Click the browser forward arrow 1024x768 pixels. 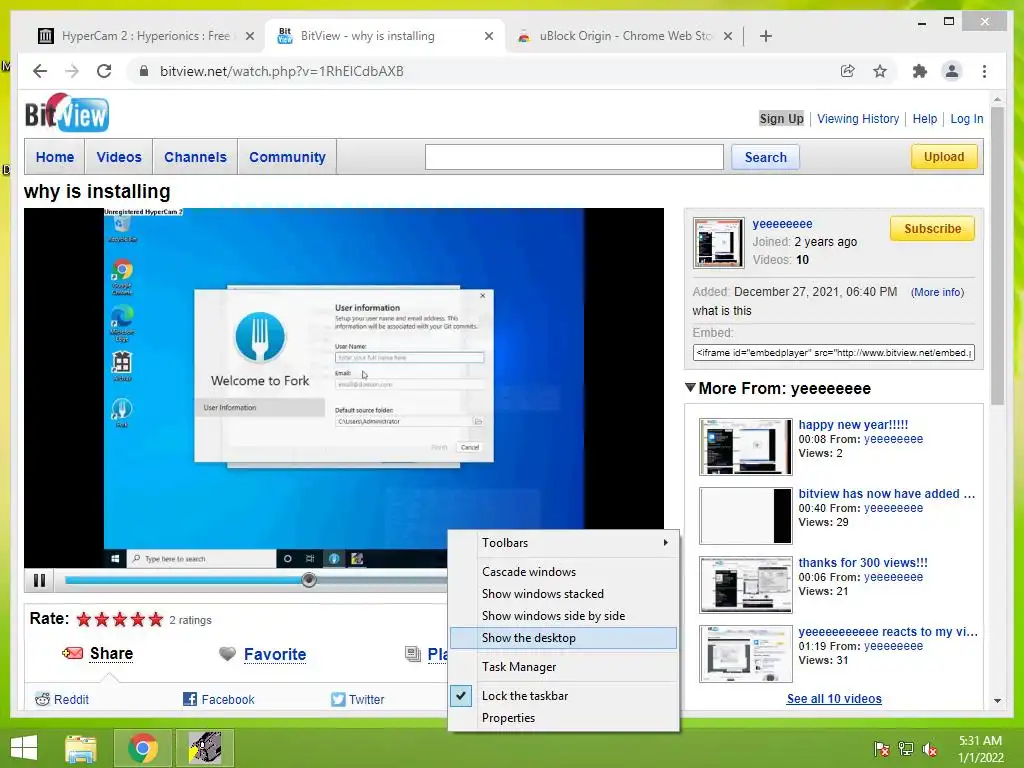coord(72,71)
